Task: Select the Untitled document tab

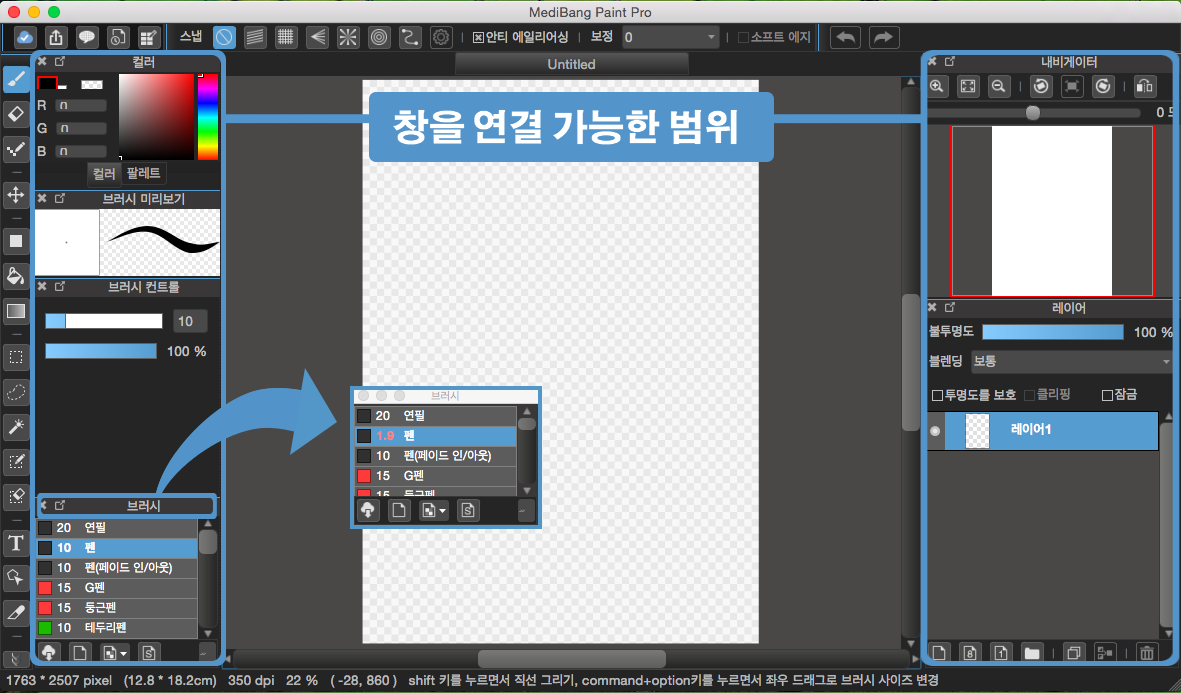Action: (x=572, y=64)
